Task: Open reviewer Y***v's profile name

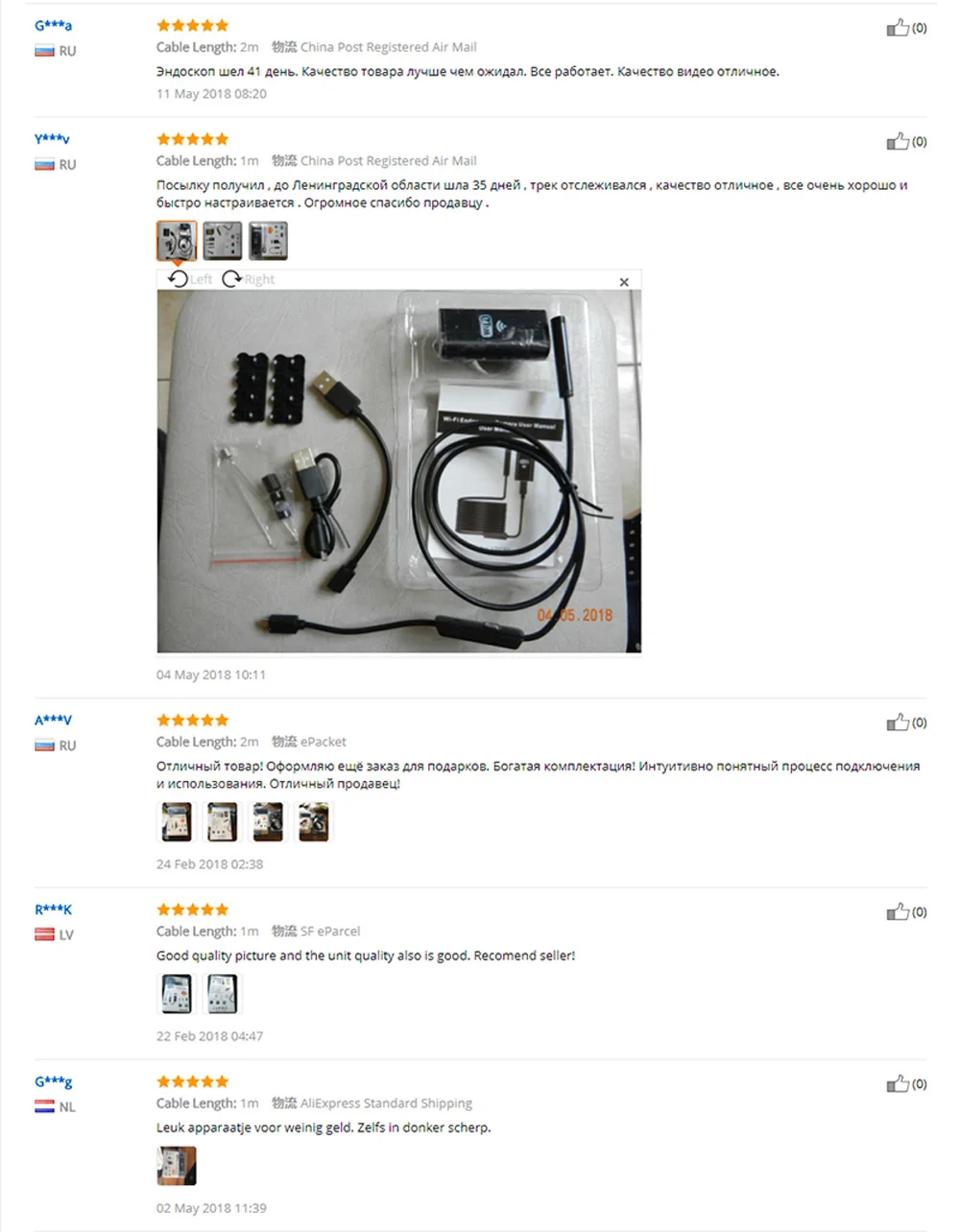Action: point(53,139)
